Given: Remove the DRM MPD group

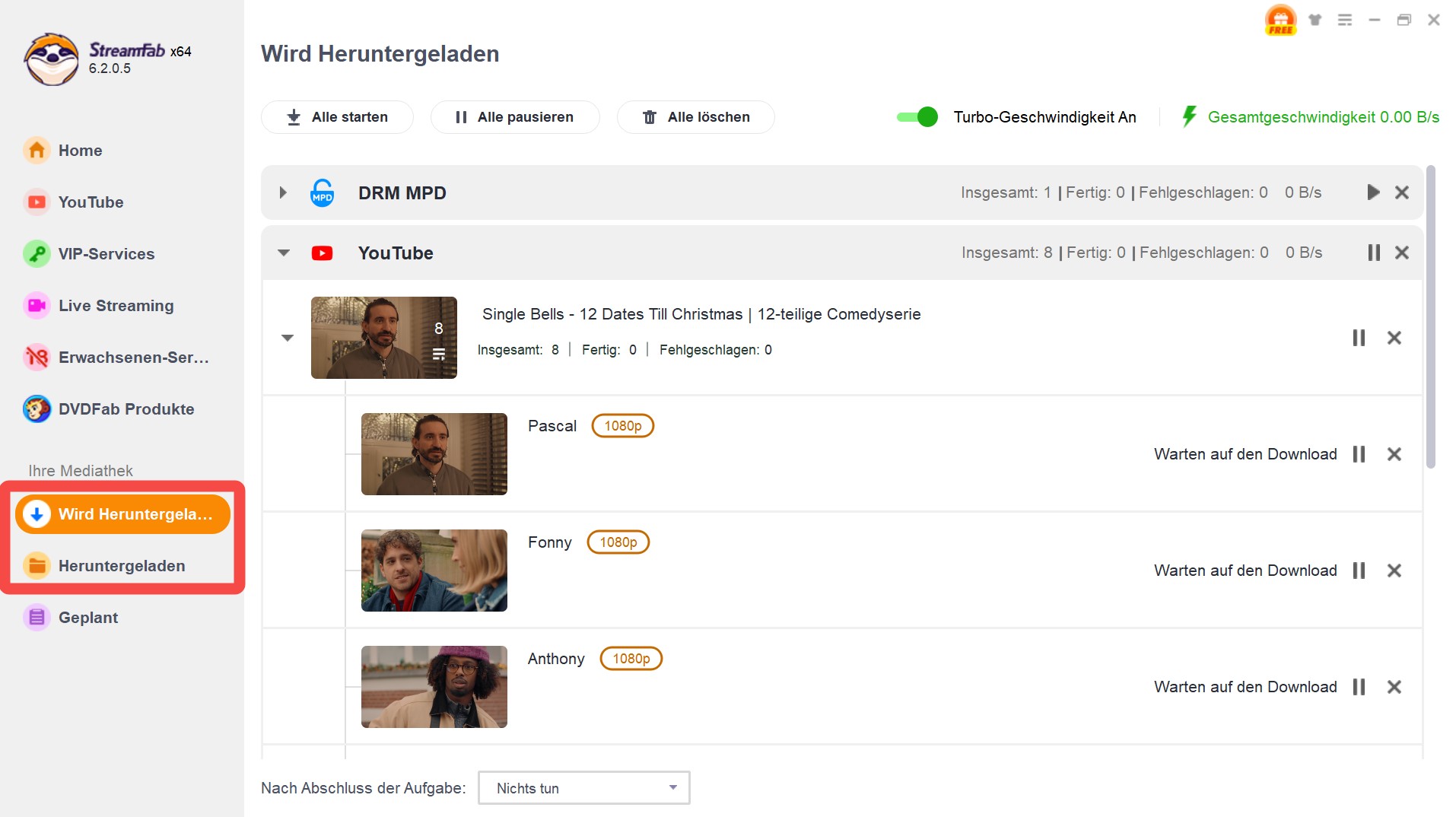Looking at the screenshot, I should 1402,192.
